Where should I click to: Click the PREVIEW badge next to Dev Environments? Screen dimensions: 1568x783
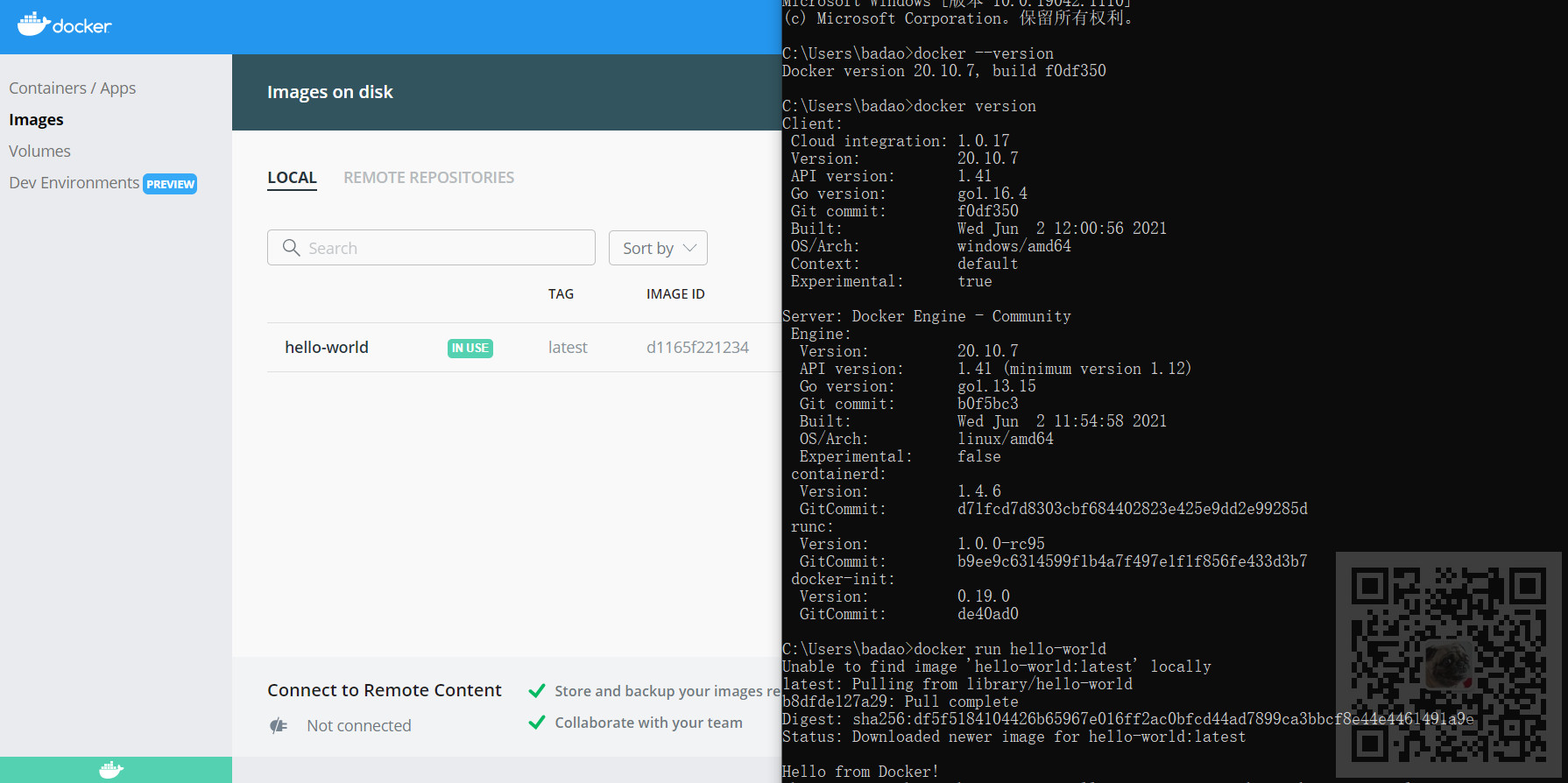click(170, 184)
